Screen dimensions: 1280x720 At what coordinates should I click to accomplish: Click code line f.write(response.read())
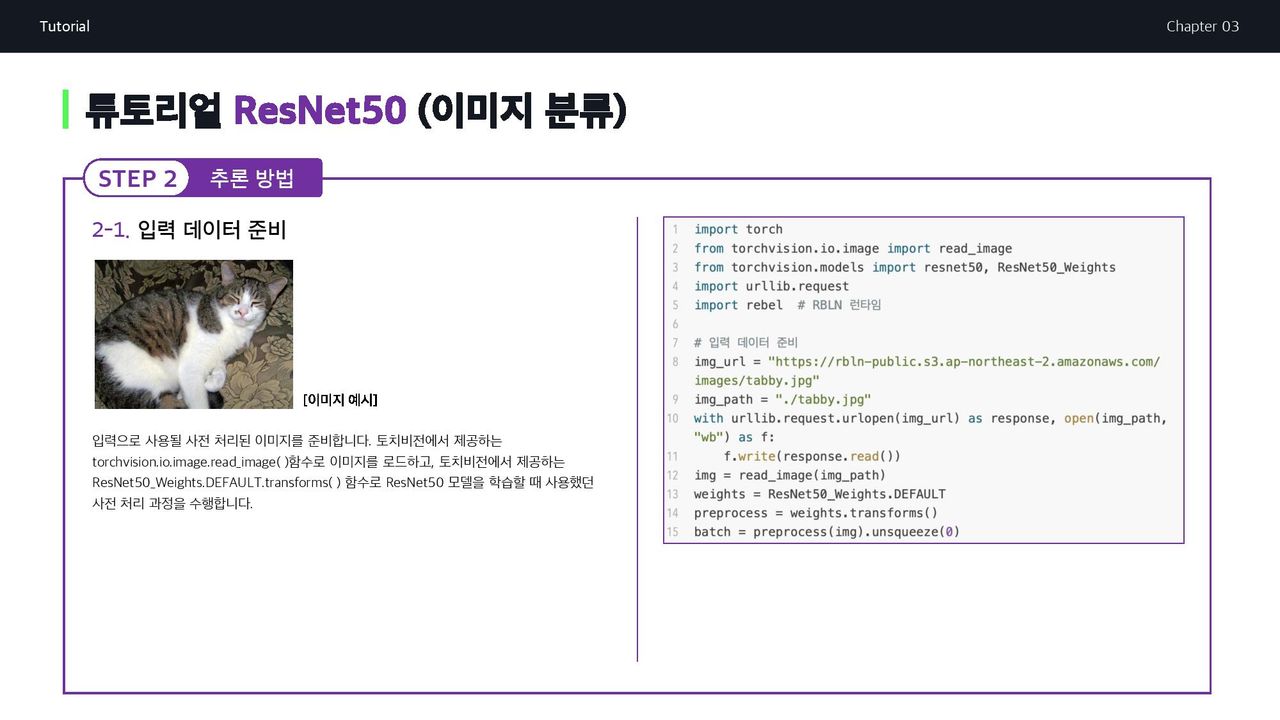pyautogui.click(x=812, y=456)
